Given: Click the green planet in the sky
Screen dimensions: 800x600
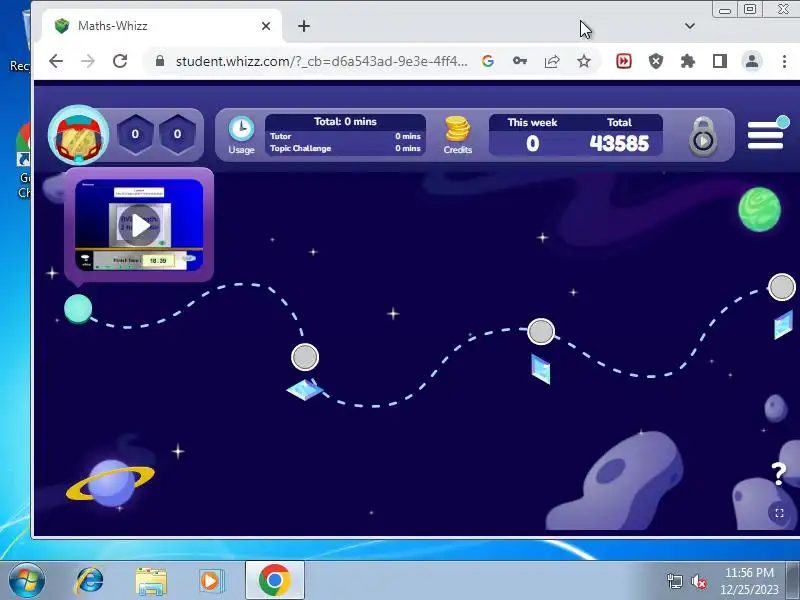Looking at the screenshot, I should (760, 209).
